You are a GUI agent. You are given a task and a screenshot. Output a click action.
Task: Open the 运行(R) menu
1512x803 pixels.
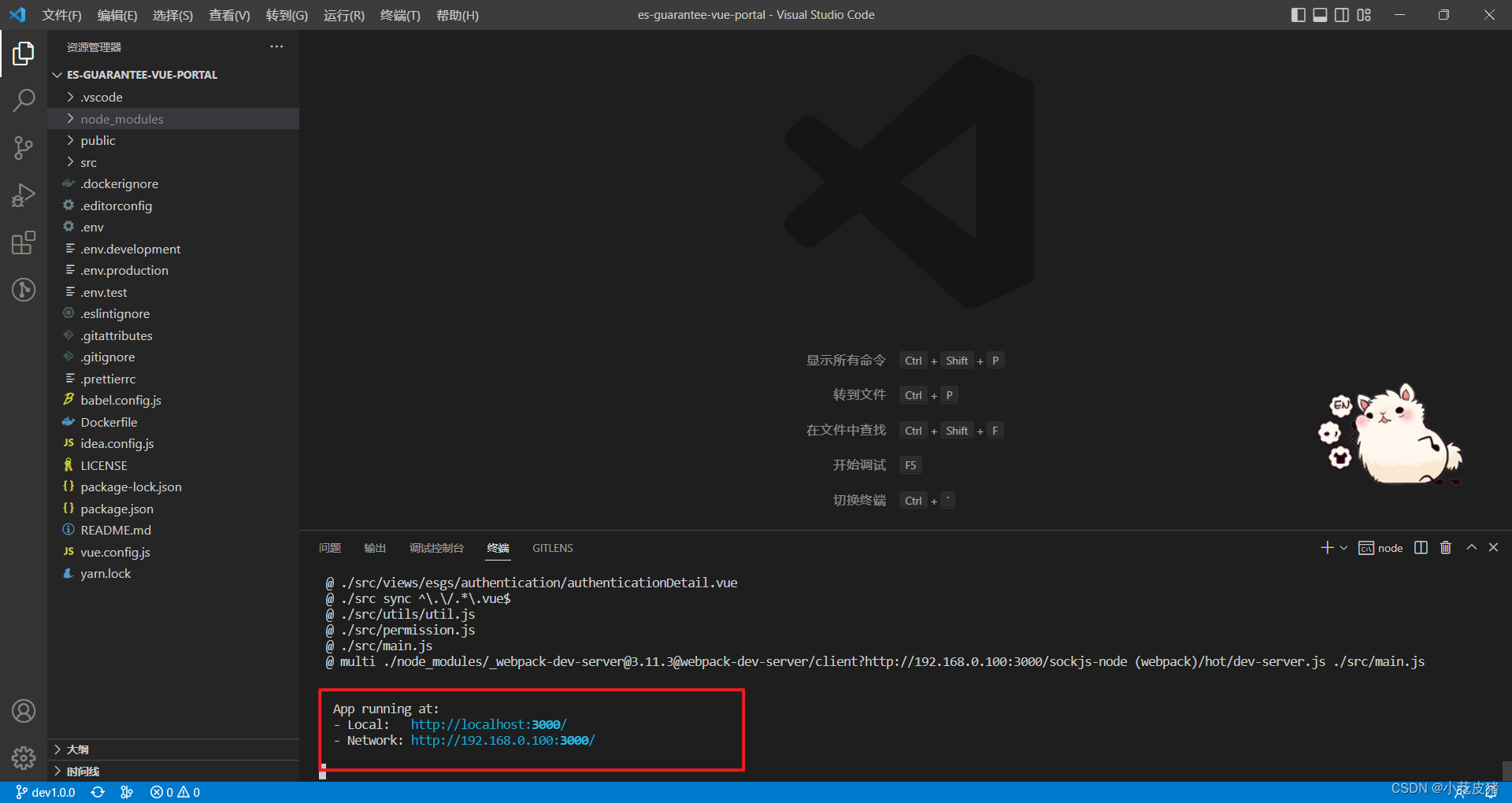343,15
